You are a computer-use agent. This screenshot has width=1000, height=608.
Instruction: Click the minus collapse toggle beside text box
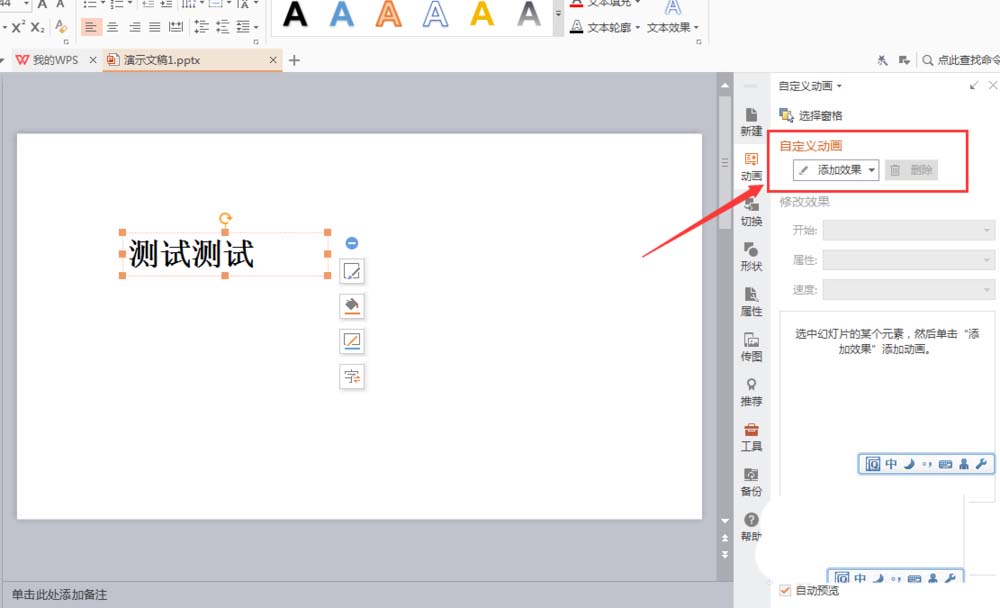coord(352,242)
